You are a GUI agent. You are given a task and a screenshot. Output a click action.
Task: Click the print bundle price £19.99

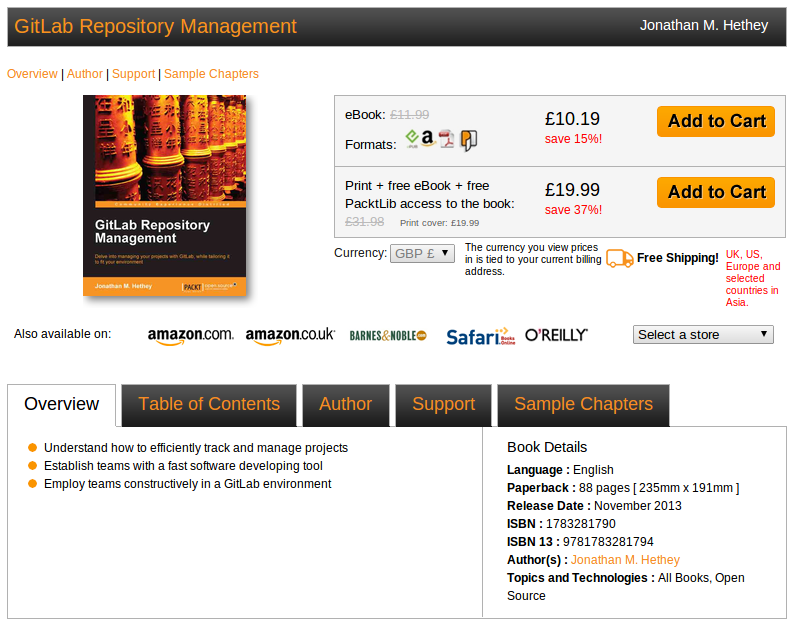click(x=572, y=190)
